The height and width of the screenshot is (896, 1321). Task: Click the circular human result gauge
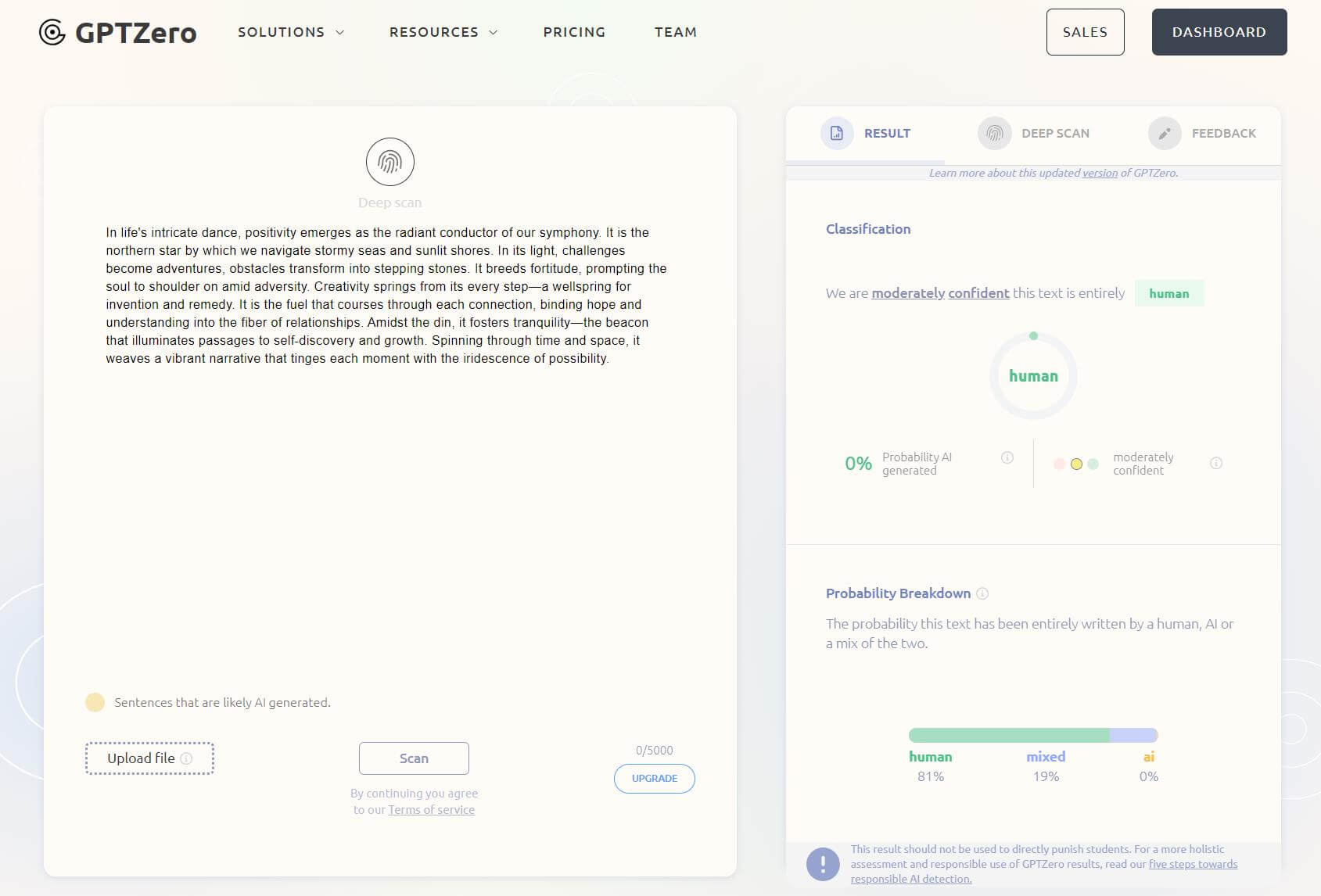1033,376
